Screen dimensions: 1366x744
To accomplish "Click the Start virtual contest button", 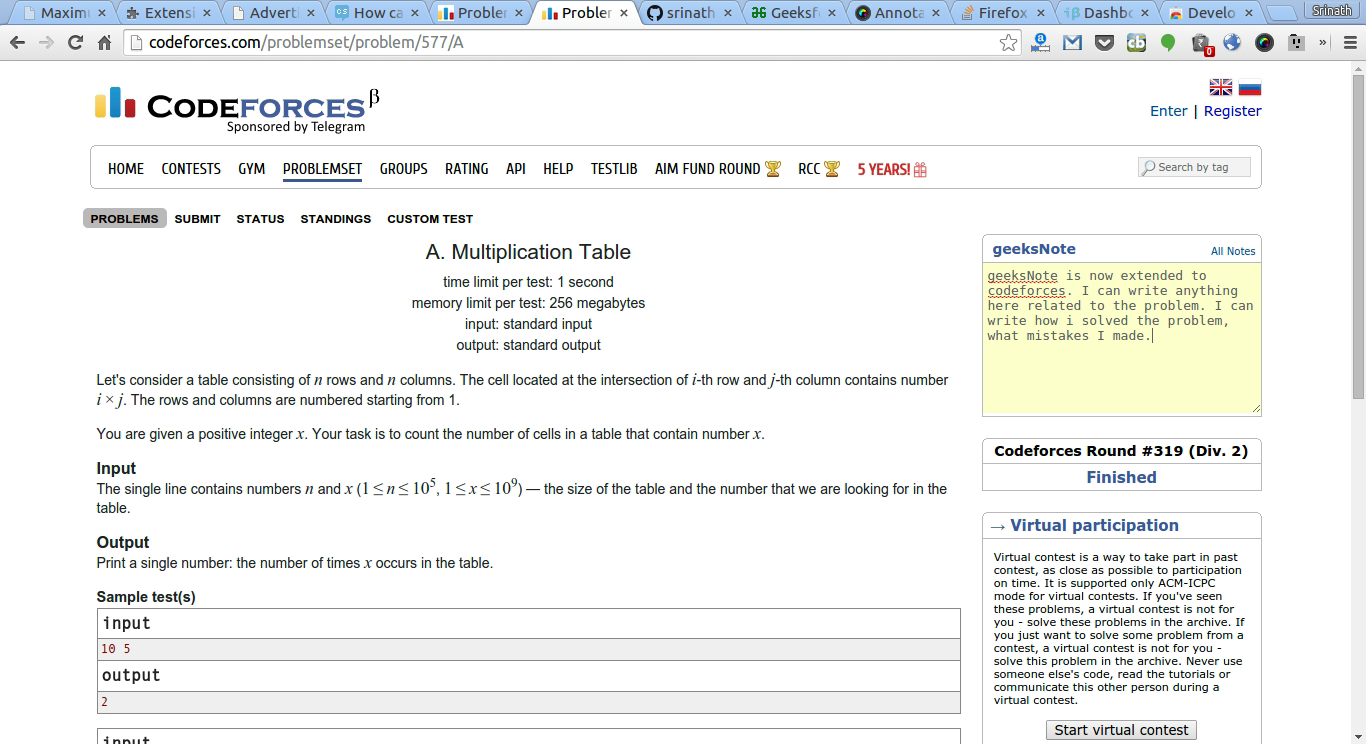I will pyautogui.click(x=1122, y=730).
